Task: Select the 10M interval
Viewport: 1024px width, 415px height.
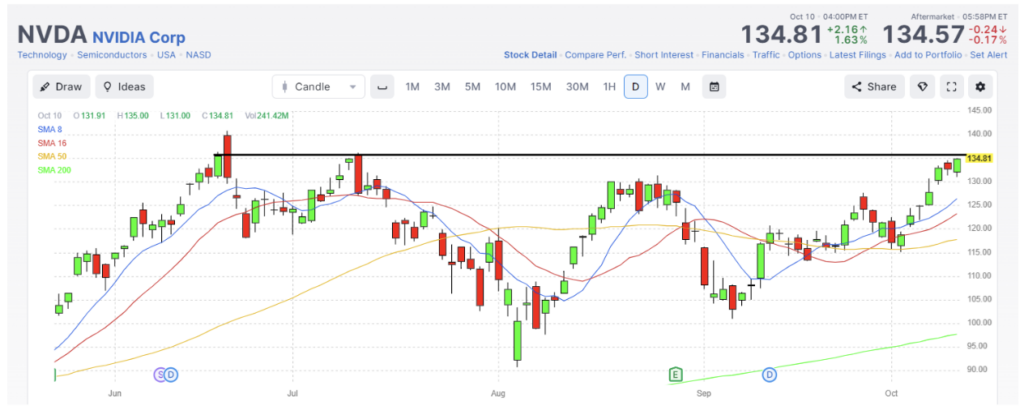Action: [x=505, y=87]
